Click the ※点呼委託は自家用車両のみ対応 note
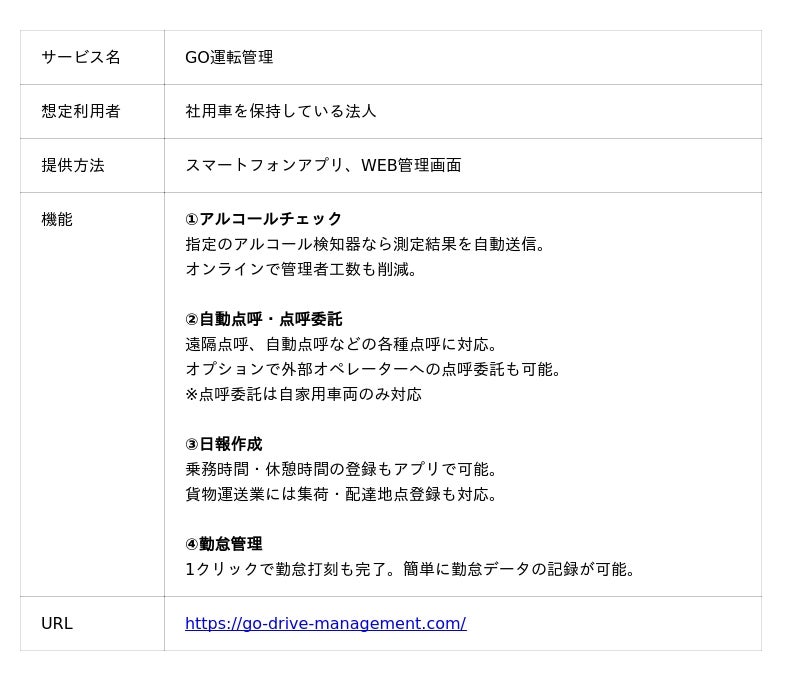Viewport: 800px width, 681px height. [304, 395]
